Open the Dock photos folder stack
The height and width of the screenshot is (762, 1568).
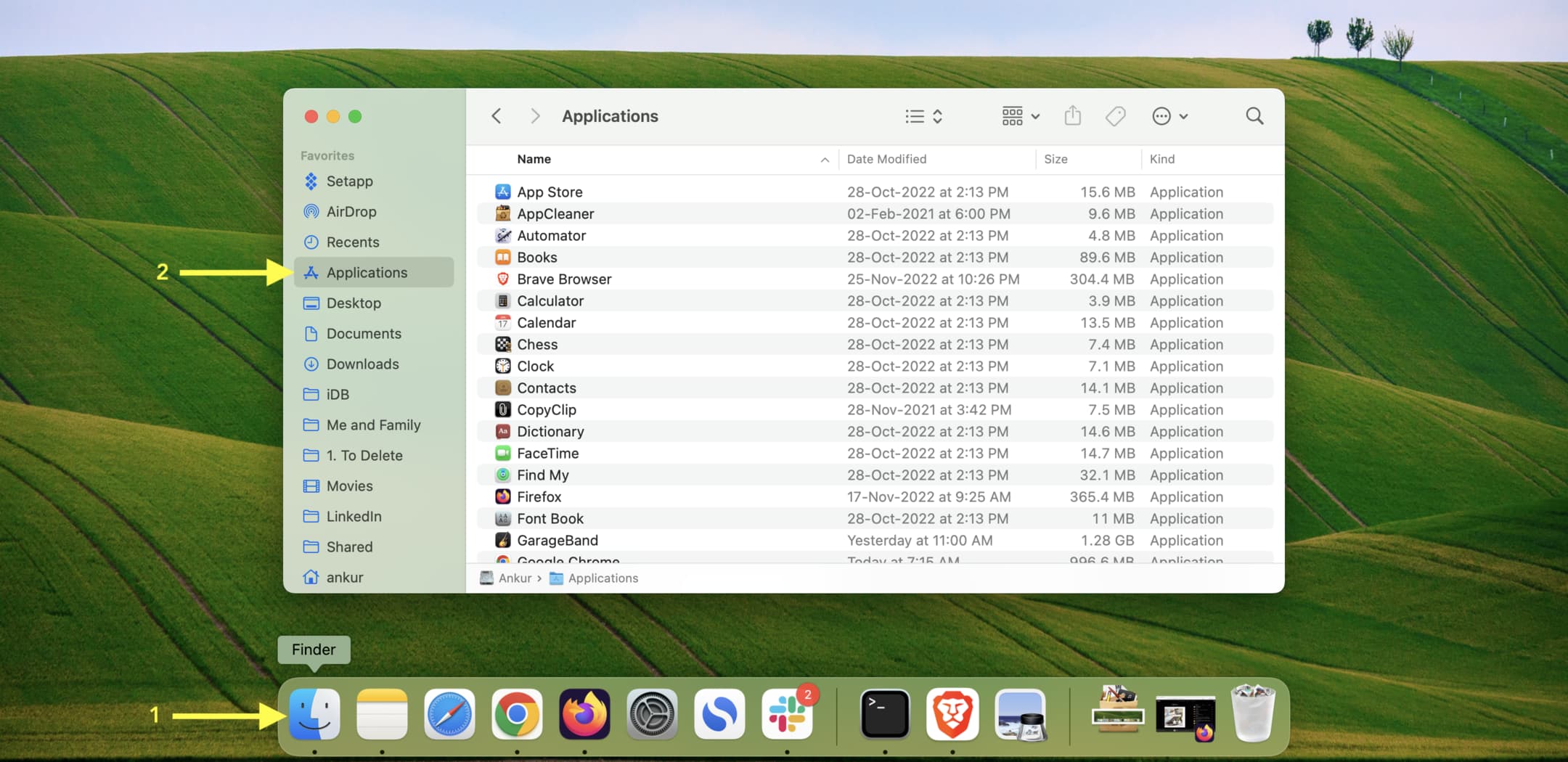pyautogui.click(x=1118, y=709)
